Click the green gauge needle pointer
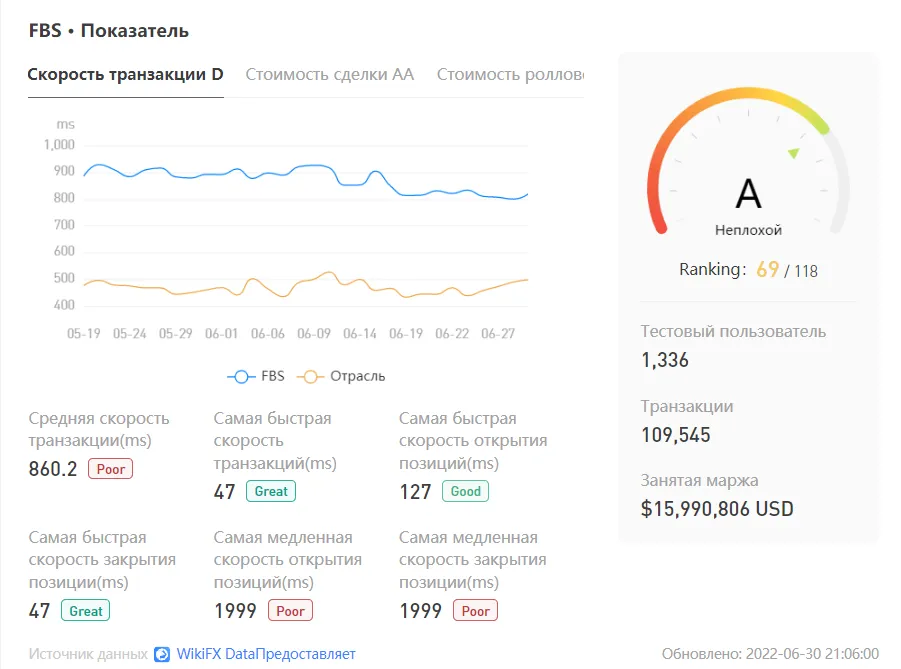 tap(794, 153)
